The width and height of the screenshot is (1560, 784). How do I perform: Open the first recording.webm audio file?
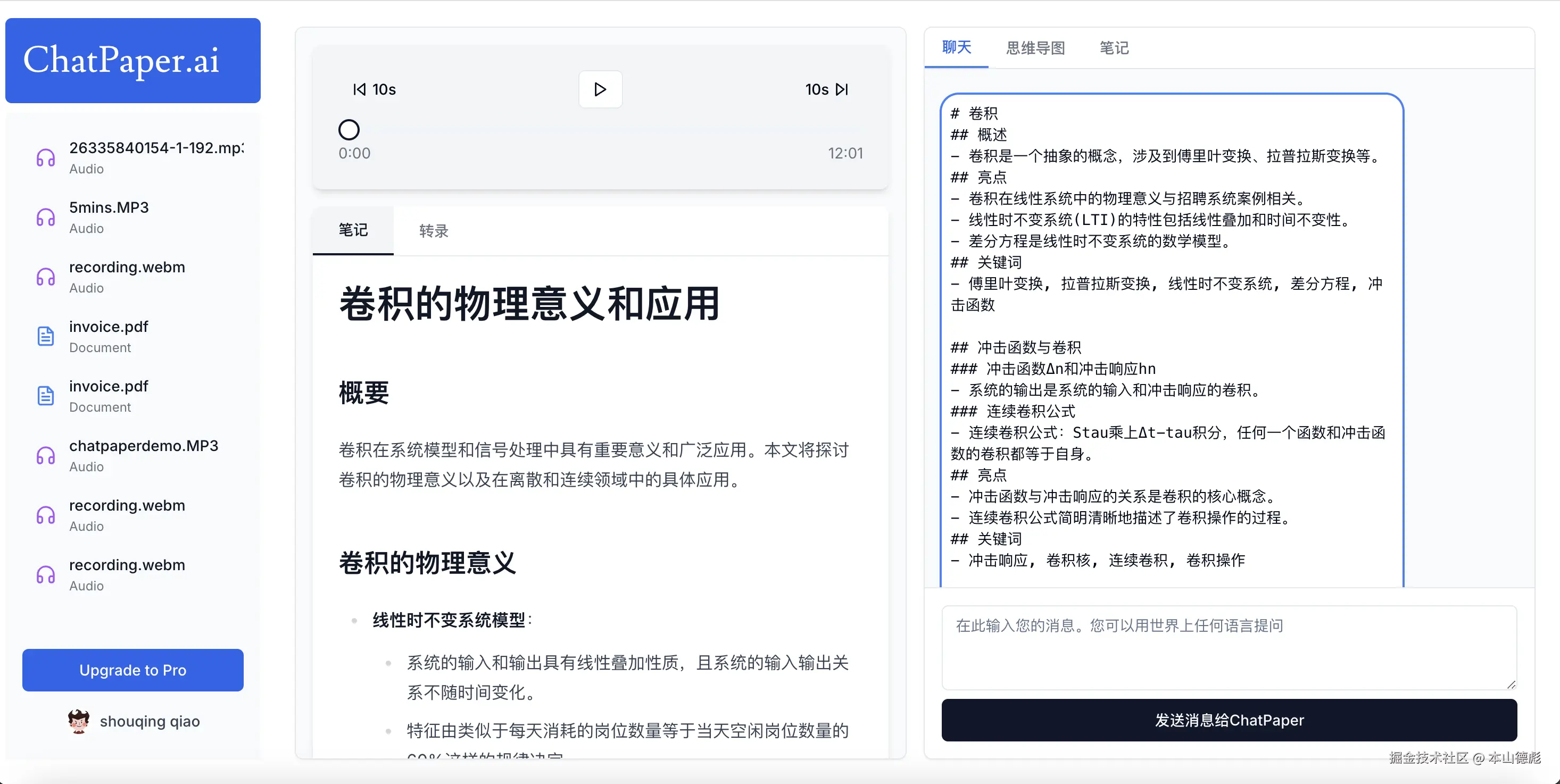[x=127, y=276]
